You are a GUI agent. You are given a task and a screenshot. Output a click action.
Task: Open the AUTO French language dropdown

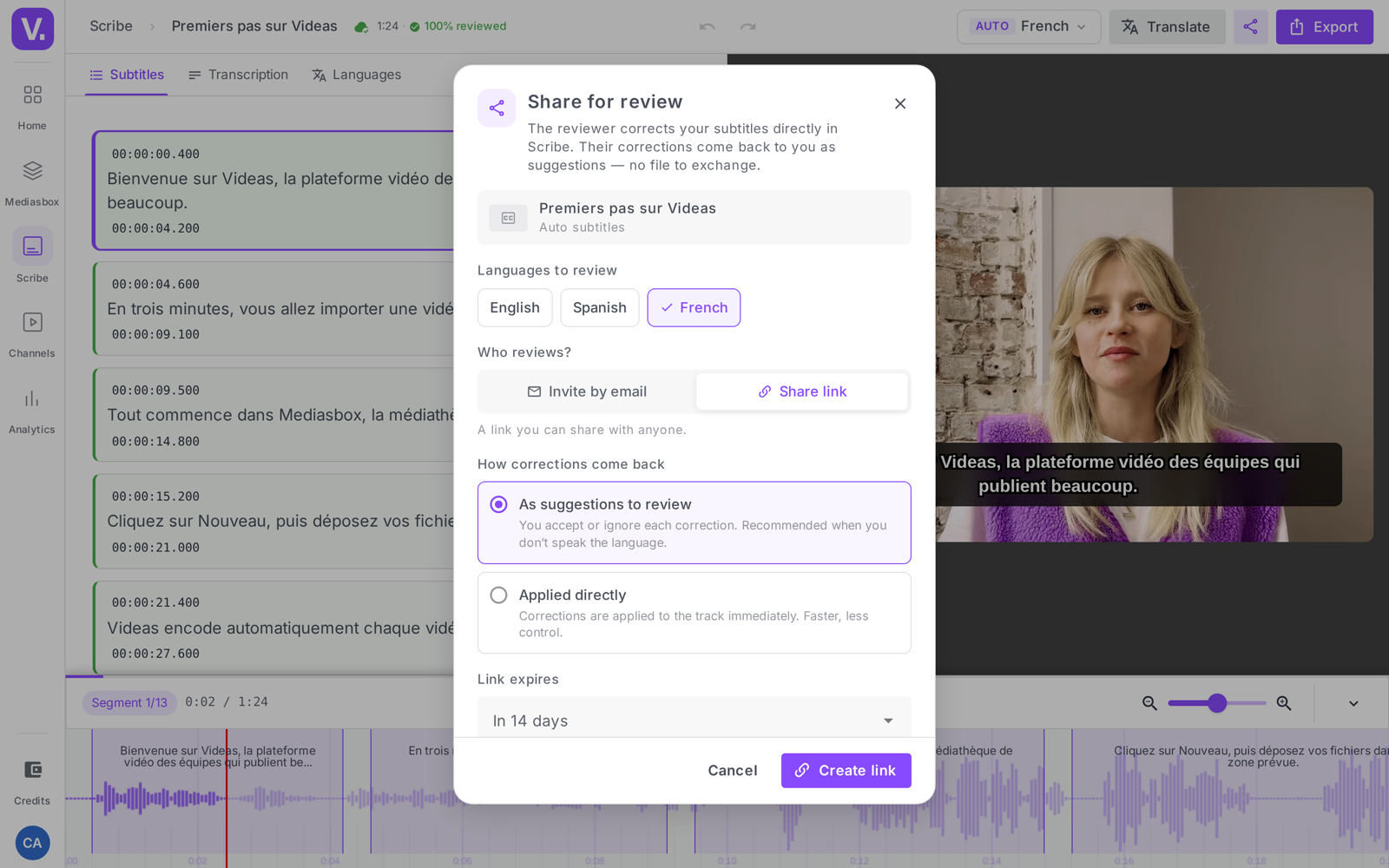[x=1029, y=27]
